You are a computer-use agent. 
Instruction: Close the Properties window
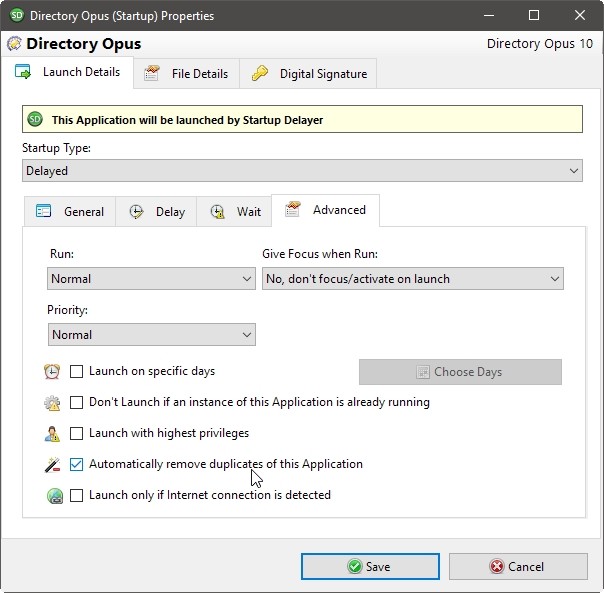pos(580,15)
